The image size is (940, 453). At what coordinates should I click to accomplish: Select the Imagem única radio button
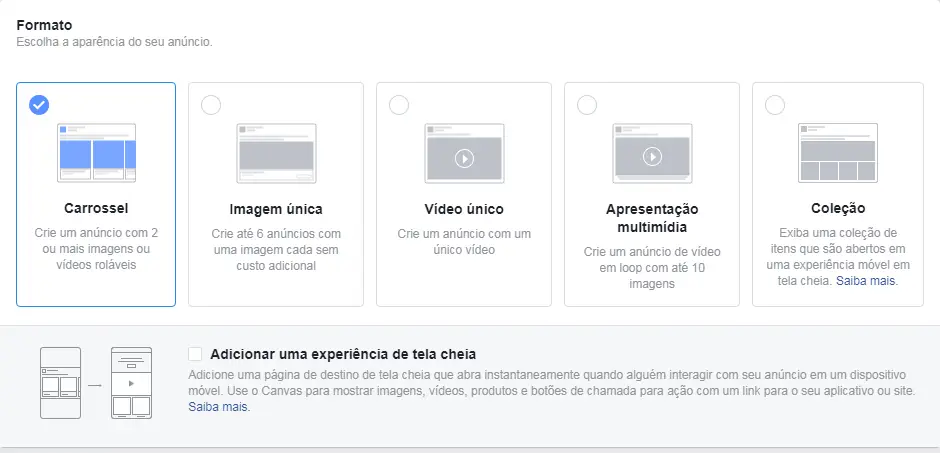pyautogui.click(x=210, y=105)
